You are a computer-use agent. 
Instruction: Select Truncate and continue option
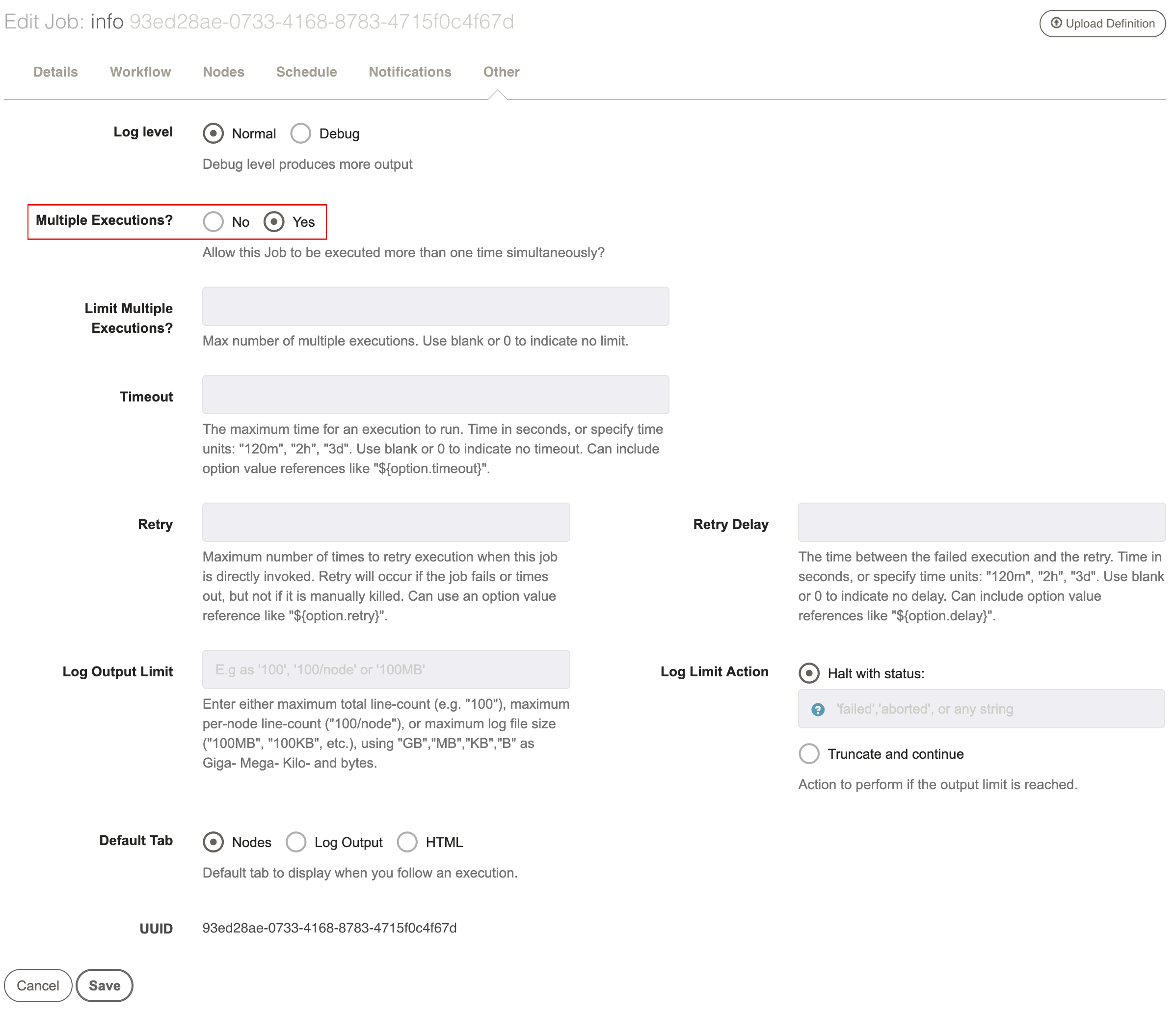(x=809, y=754)
